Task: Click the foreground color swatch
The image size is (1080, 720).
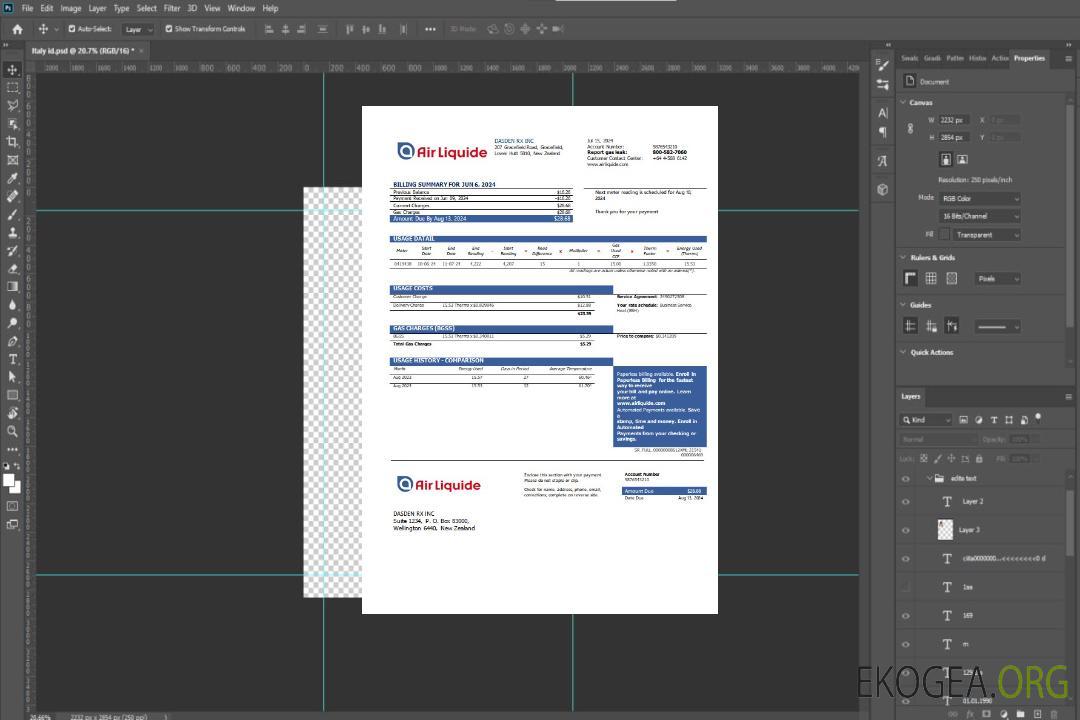Action: pos(9,480)
